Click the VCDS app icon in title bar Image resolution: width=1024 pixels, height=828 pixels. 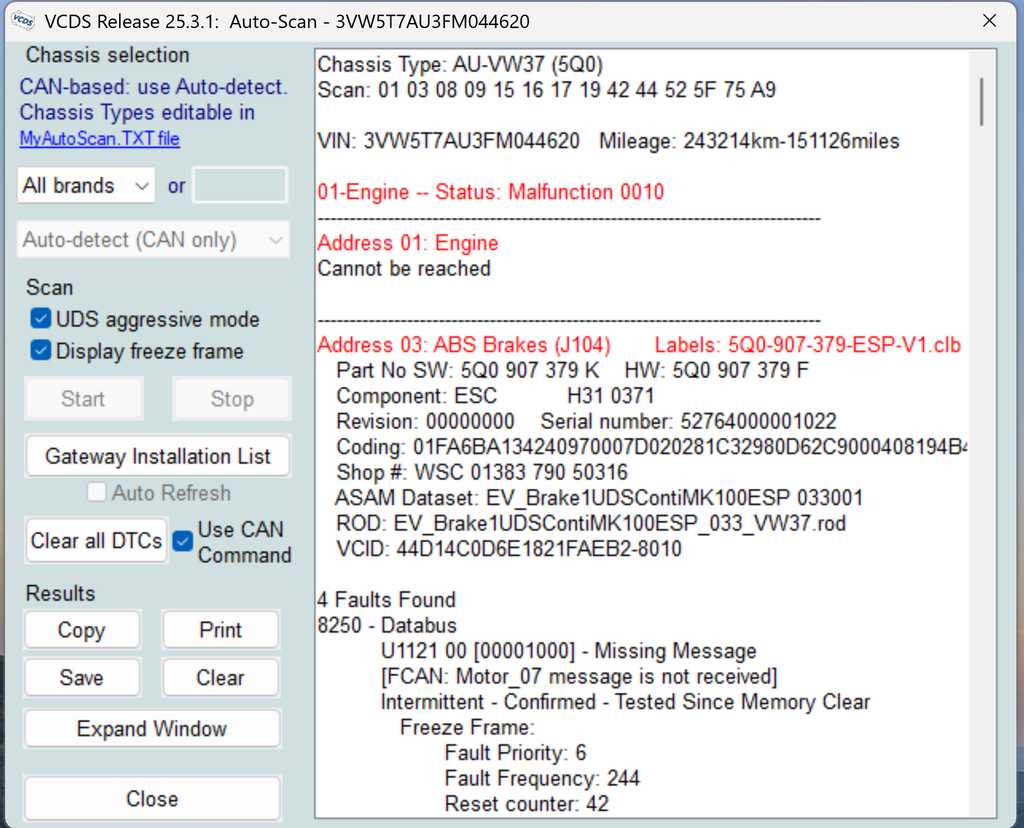tap(23, 21)
